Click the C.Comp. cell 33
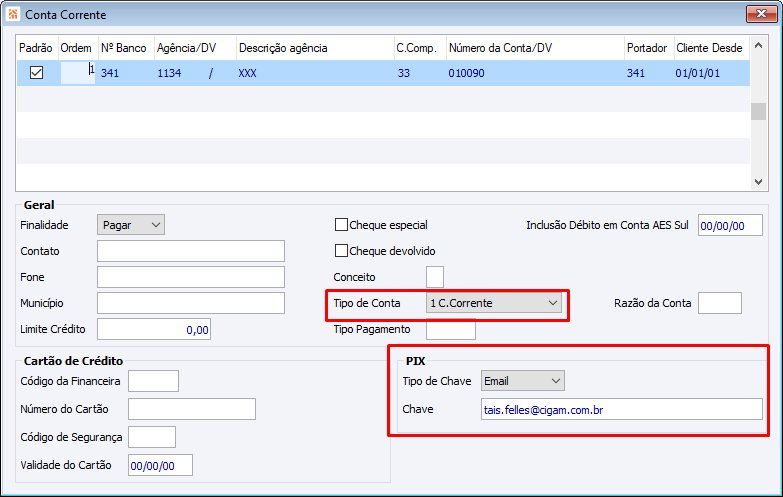783x497 pixels. [x=403, y=73]
